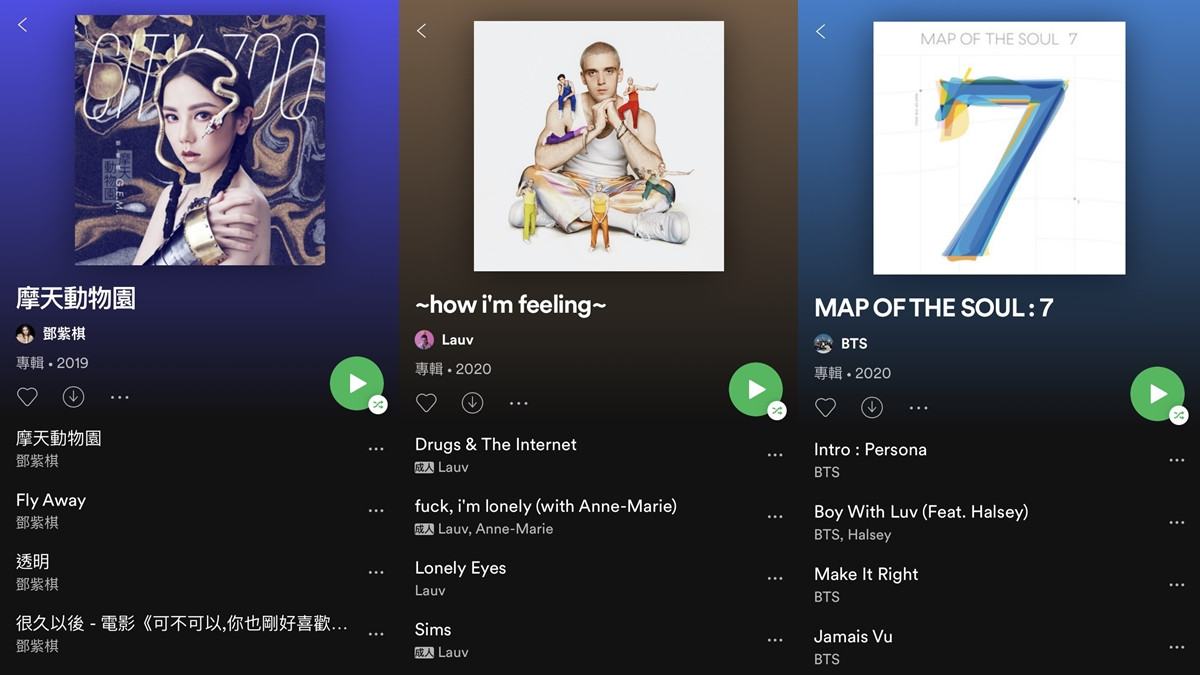Viewport: 1200px width, 675px height.
Task: Play the 摩天動物園 album by 鄧紫棋
Action: (x=356, y=383)
